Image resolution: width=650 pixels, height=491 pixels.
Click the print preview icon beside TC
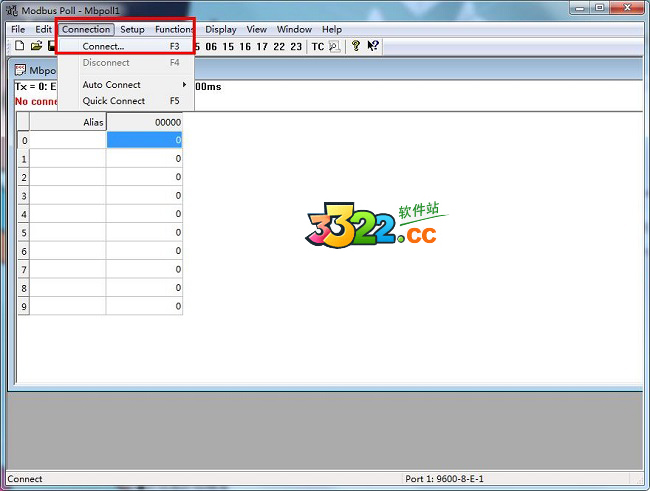click(334, 46)
